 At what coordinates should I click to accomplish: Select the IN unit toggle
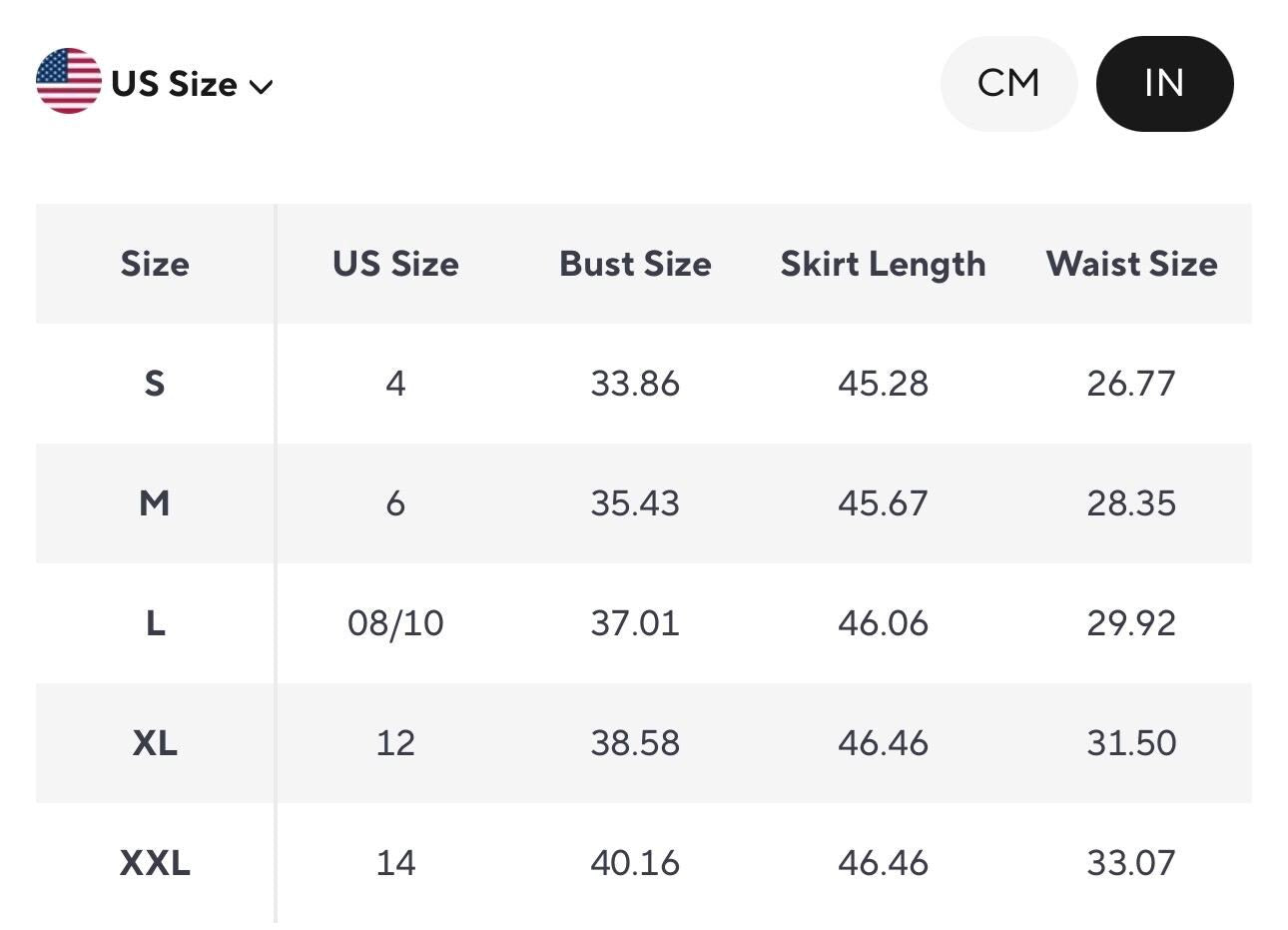(x=1164, y=84)
